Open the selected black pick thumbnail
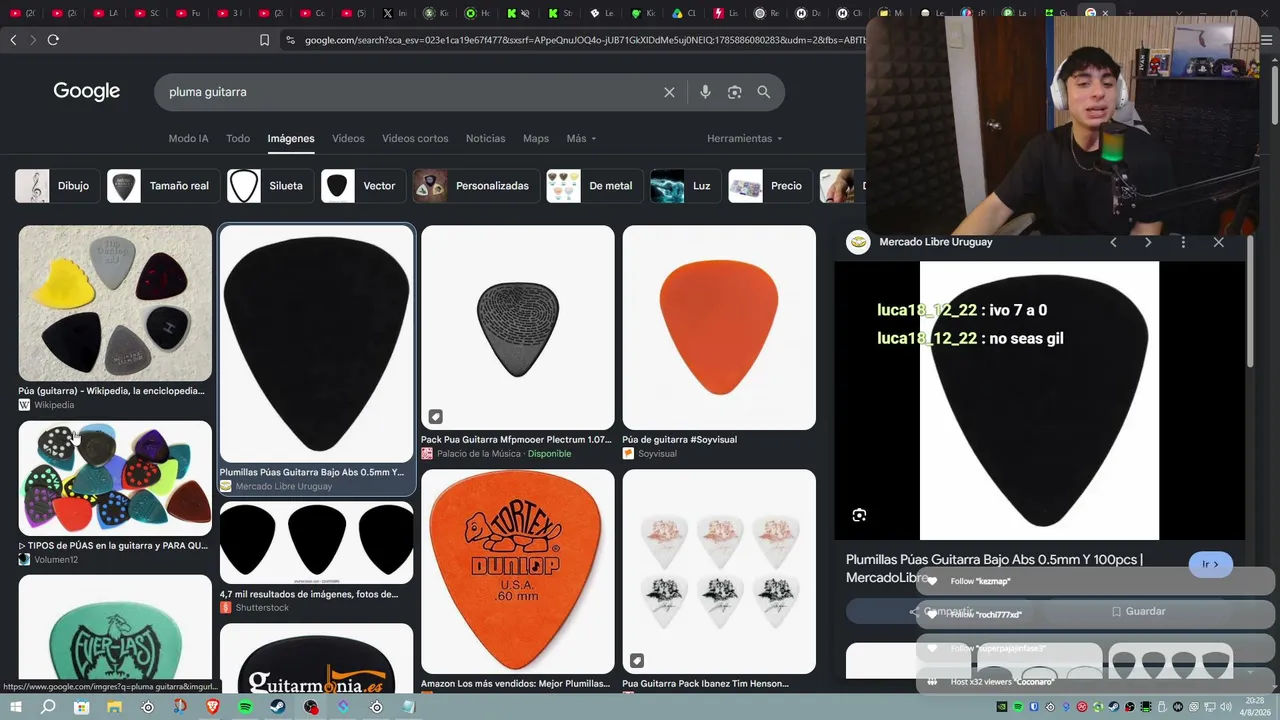The height and width of the screenshot is (720, 1280). point(316,343)
